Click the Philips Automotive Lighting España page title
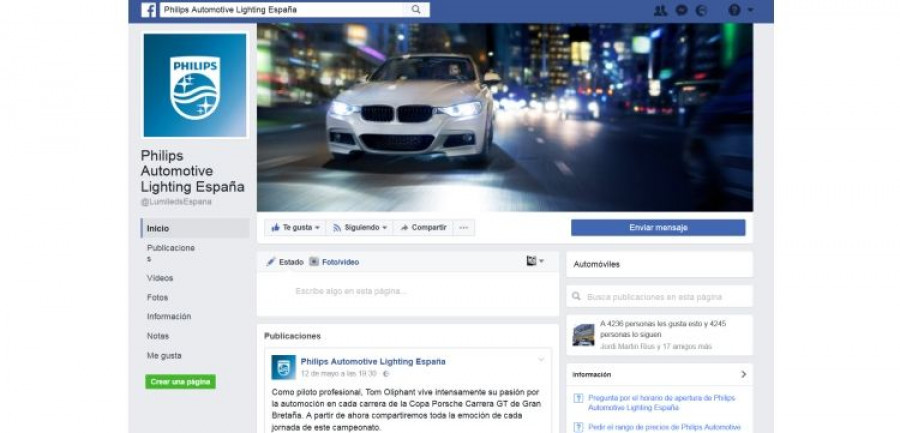The image size is (900, 433). (192, 171)
